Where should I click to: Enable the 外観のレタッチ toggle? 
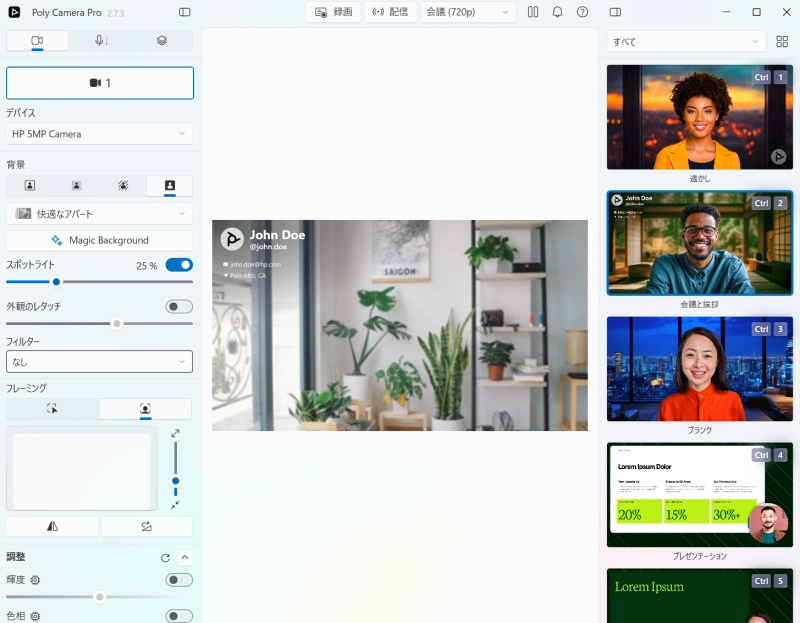[179, 307]
